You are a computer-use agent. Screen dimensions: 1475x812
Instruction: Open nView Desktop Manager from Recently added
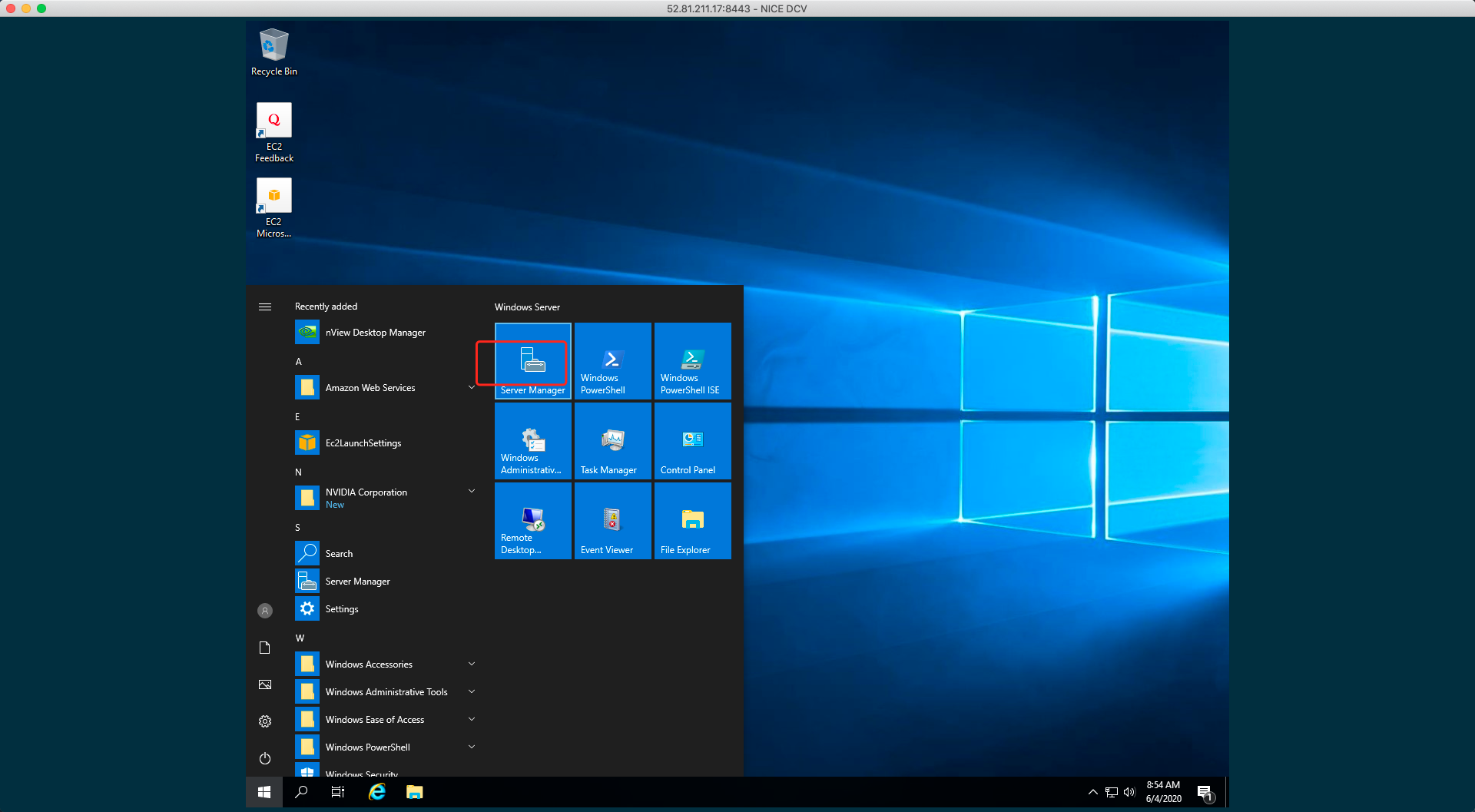[375, 333]
